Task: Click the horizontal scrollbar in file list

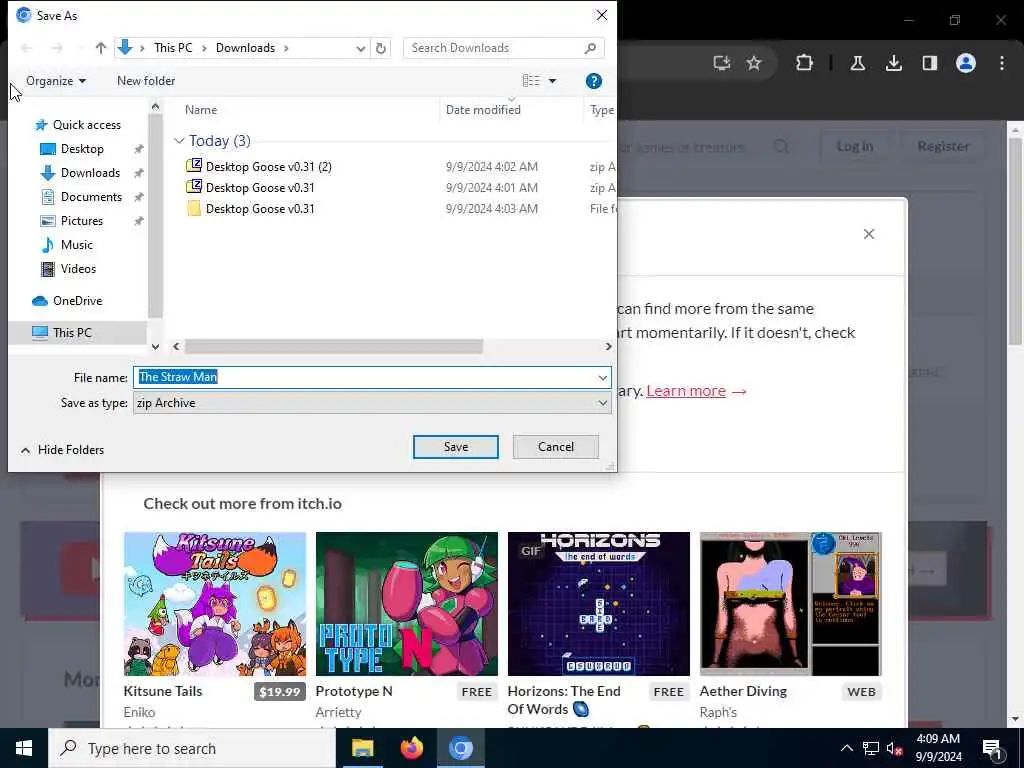Action: click(x=334, y=346)
